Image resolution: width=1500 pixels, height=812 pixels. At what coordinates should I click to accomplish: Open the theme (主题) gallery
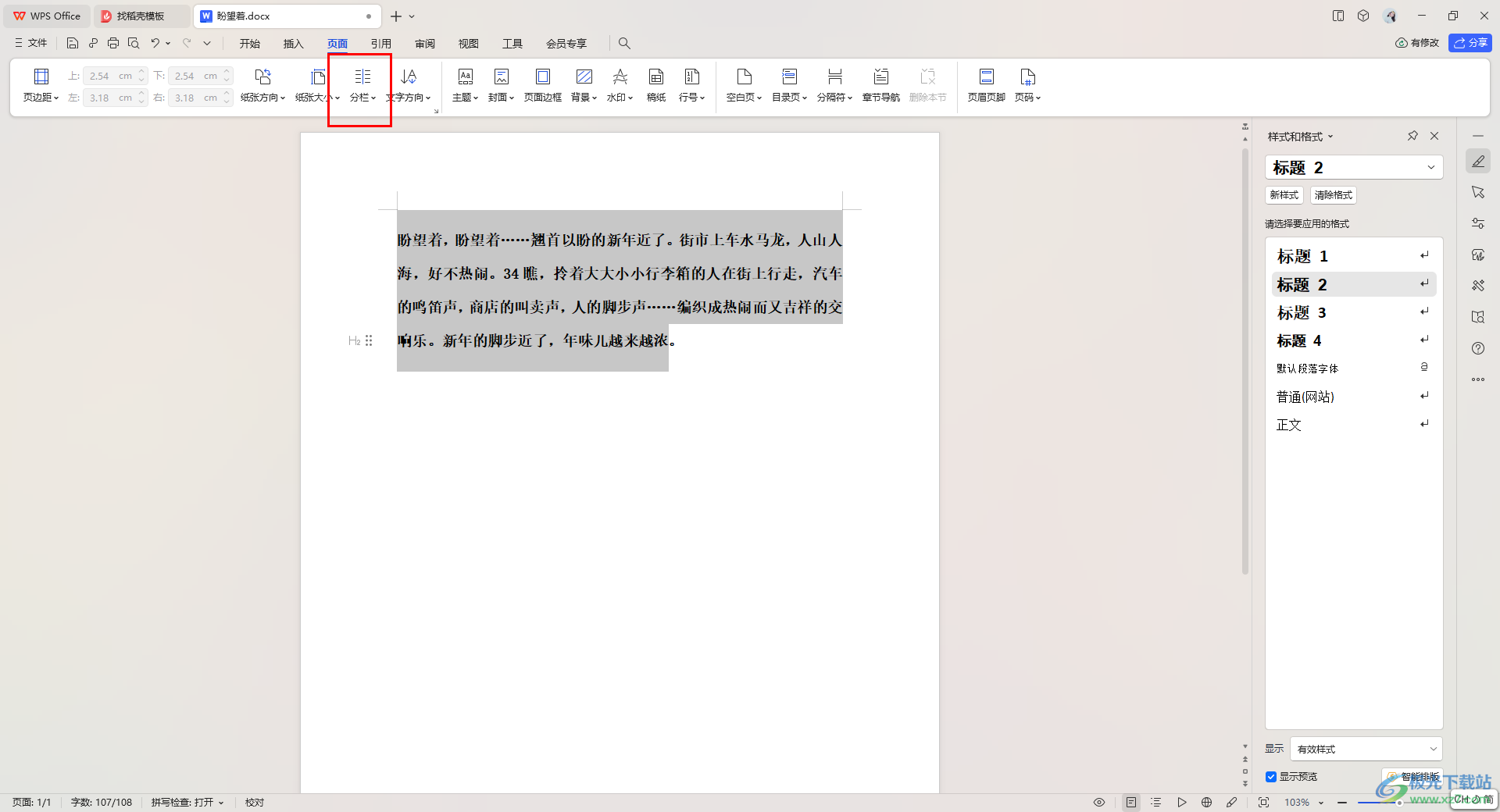pyautogui.click(x=465, y=84)
